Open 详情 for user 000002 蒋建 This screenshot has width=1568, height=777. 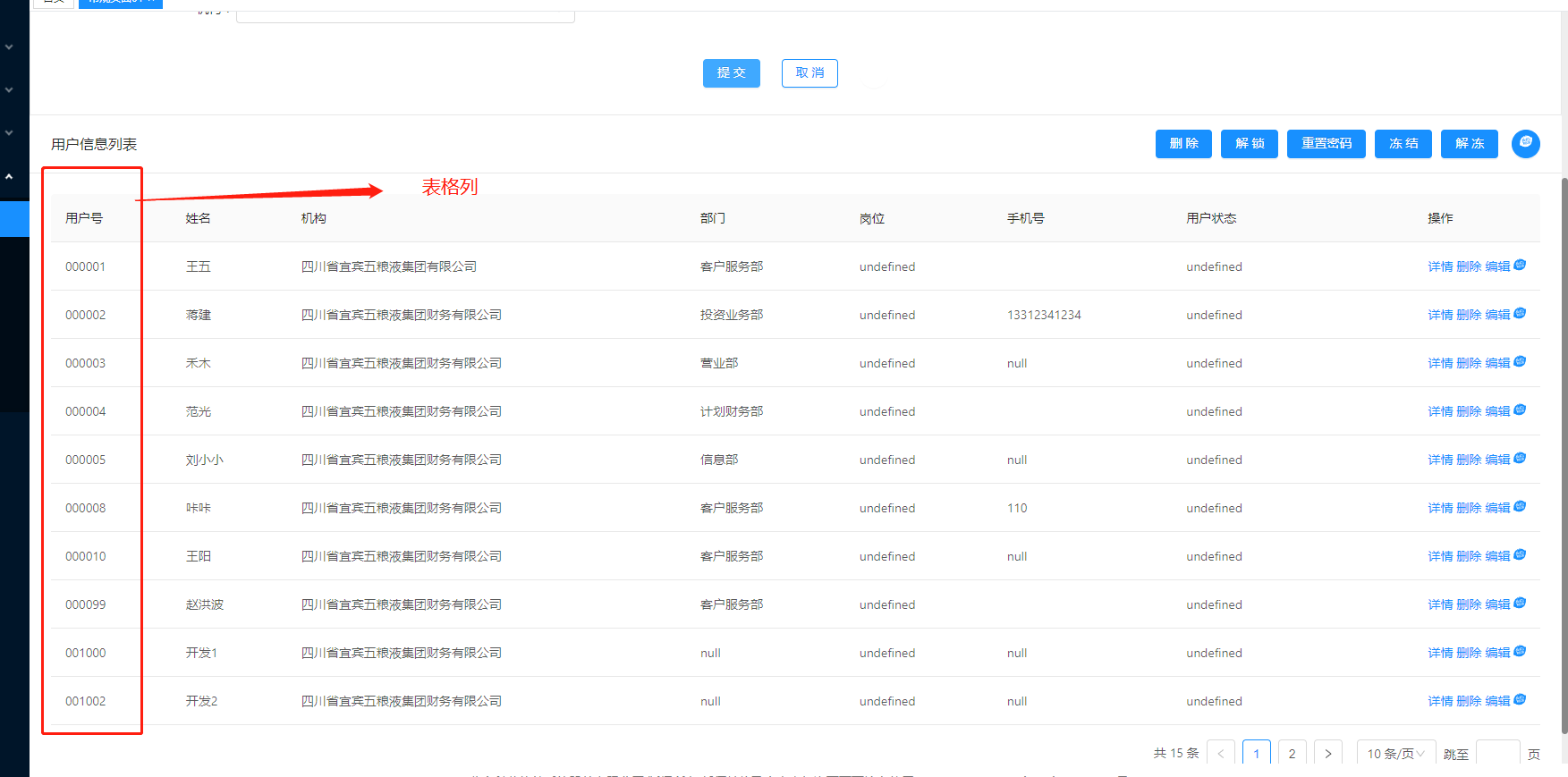pyautogui.click(x=1440, y=315)
